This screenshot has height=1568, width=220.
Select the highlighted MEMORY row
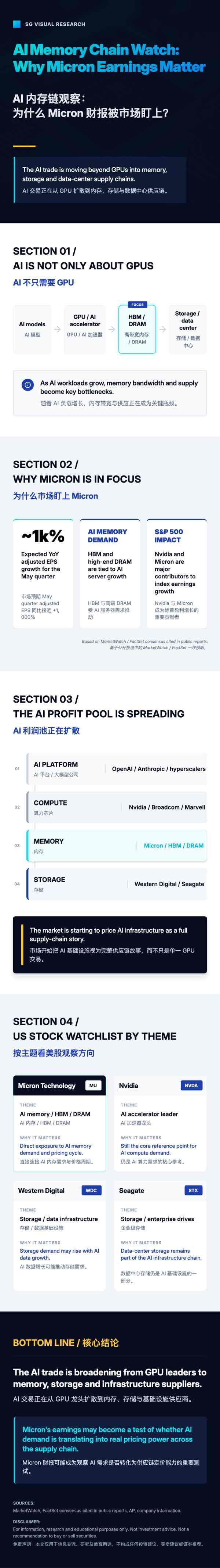pyautogui.click(x=117, y=846)
